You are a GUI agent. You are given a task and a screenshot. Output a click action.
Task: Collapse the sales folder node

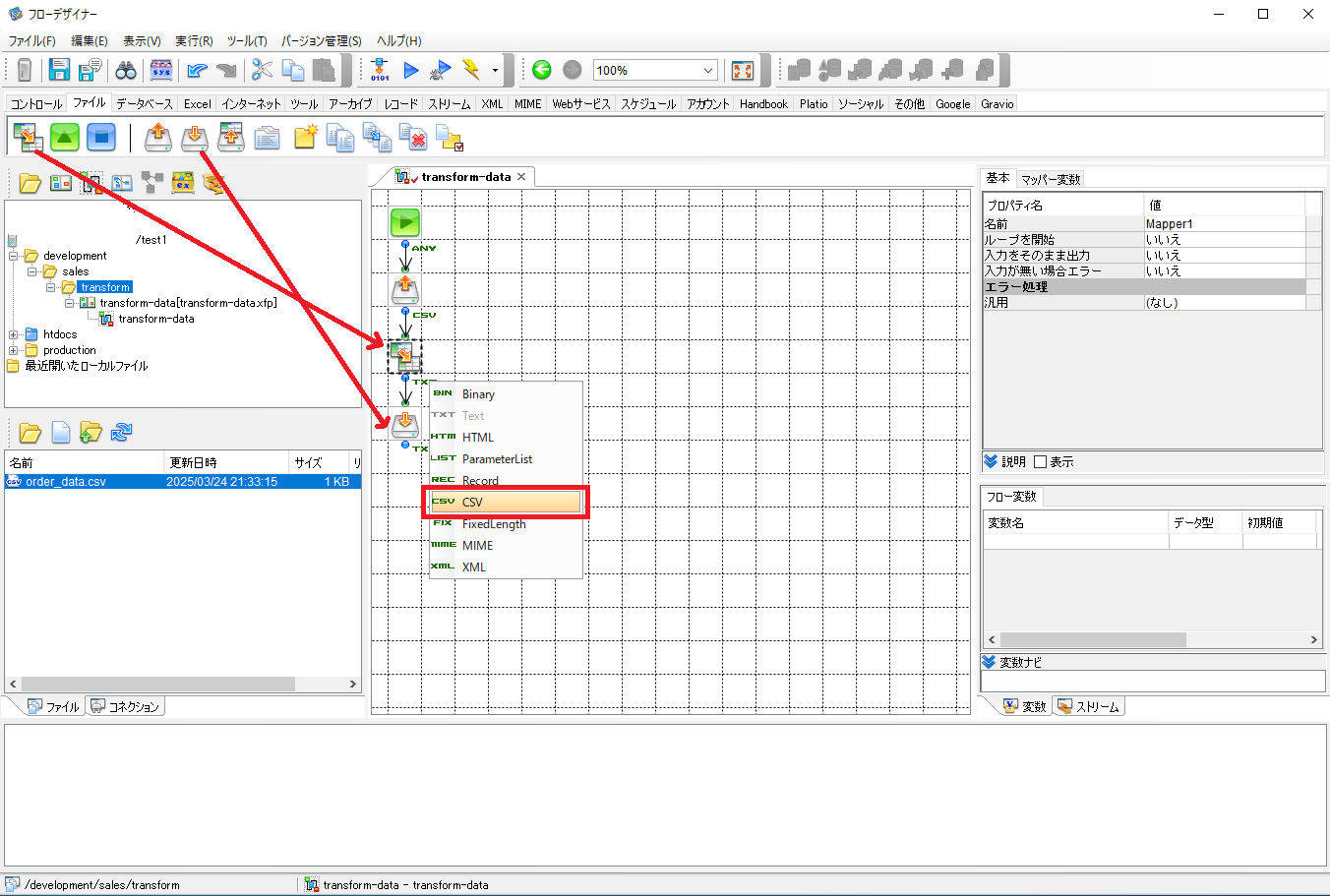coord(31,271)
